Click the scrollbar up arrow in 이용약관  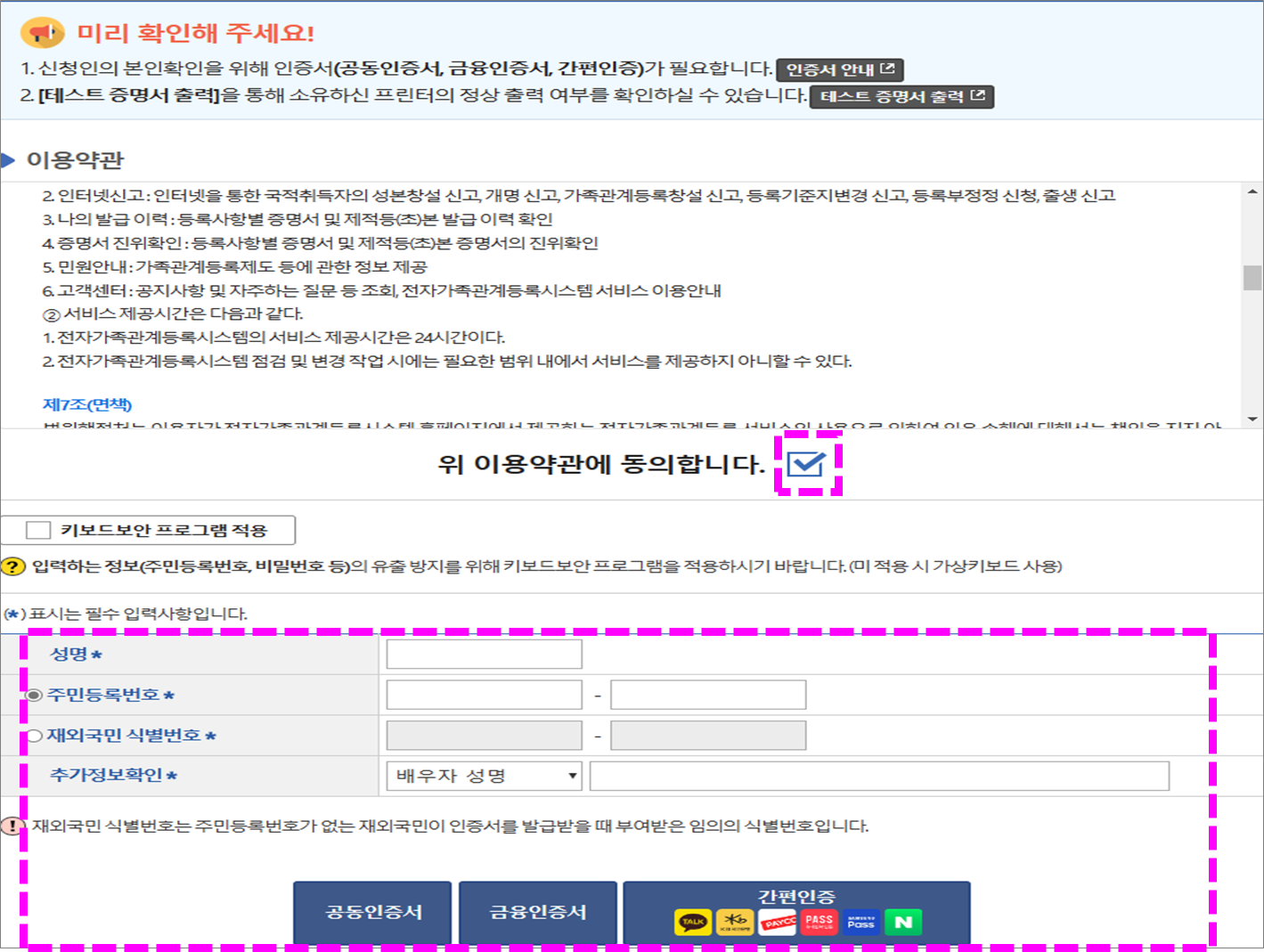1252,191
